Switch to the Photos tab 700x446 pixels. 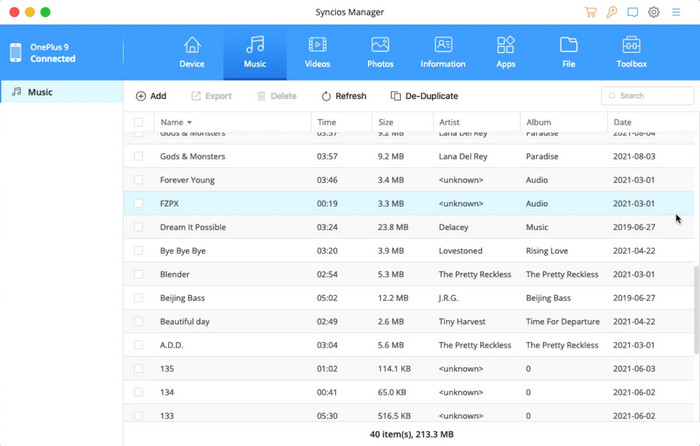(380, 52)
